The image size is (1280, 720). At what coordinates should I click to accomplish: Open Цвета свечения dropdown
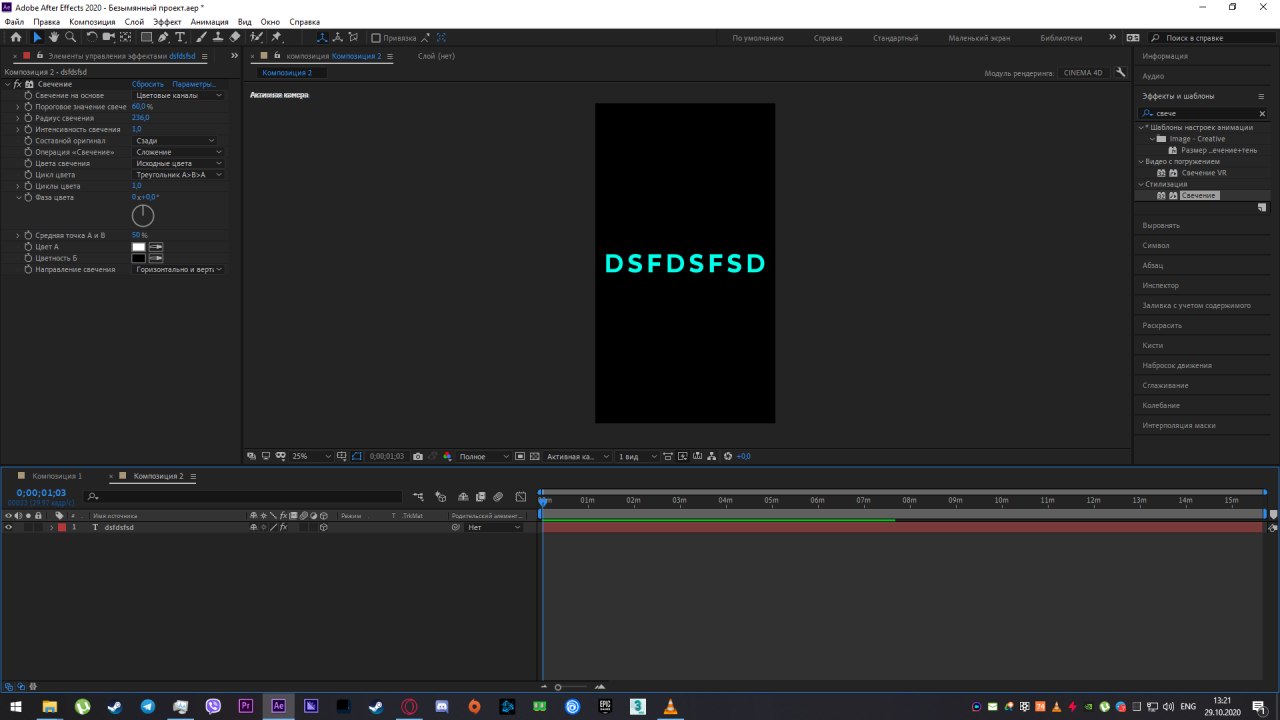coord(178,163)
